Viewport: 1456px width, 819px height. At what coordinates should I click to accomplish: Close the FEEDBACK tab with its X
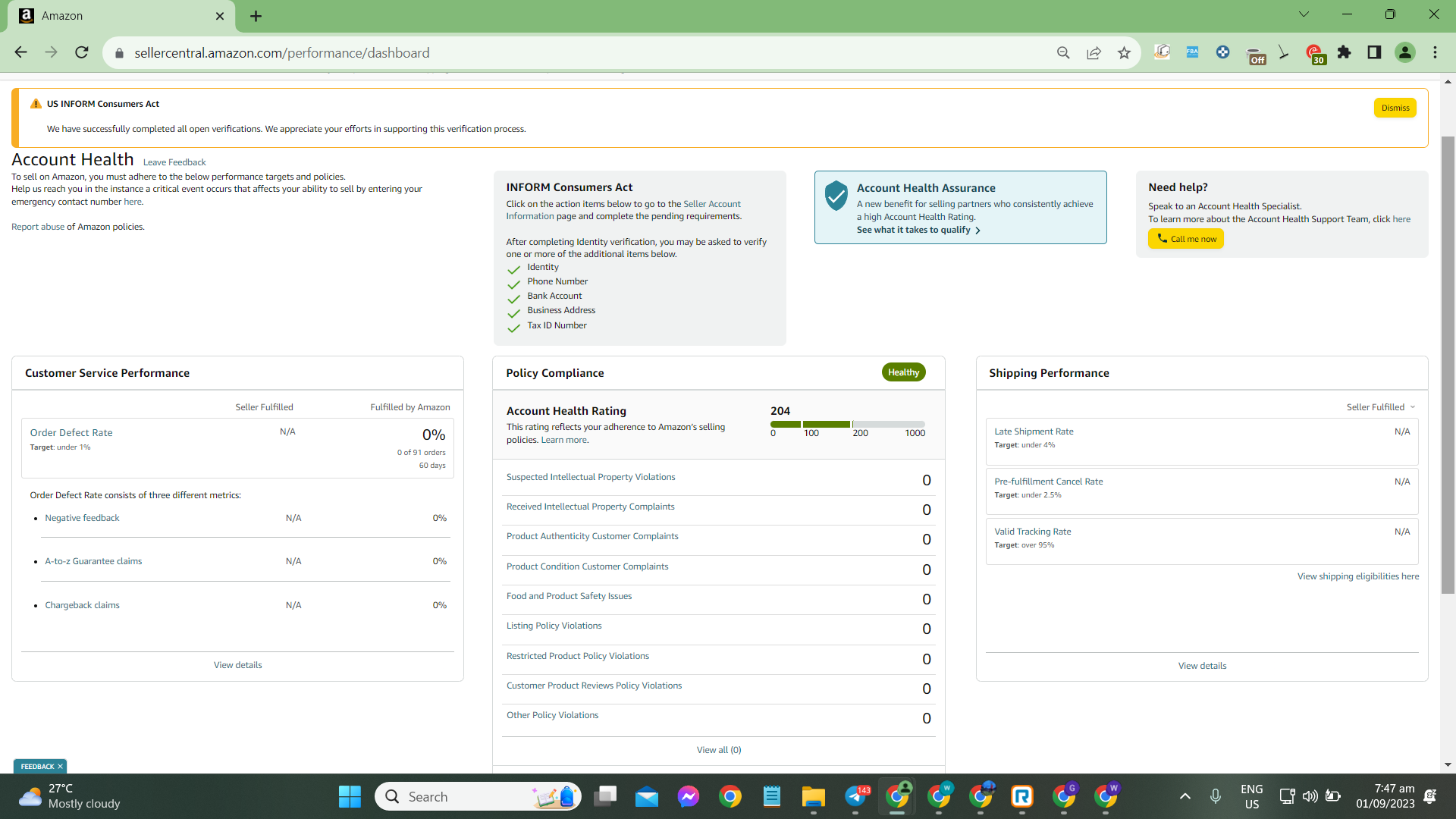point(60,767)
